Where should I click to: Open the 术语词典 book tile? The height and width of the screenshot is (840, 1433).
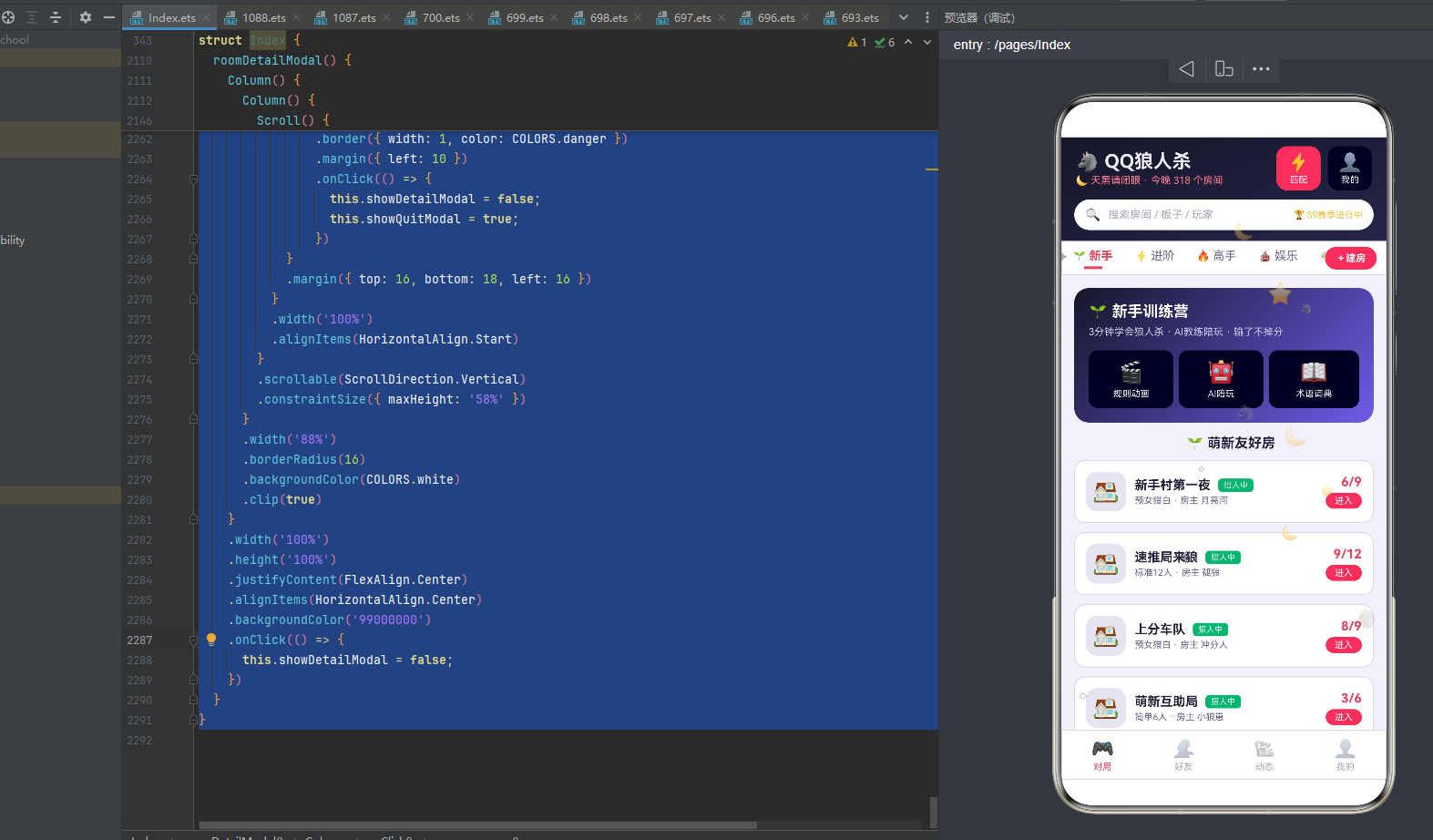click(x=1314, y=379)
